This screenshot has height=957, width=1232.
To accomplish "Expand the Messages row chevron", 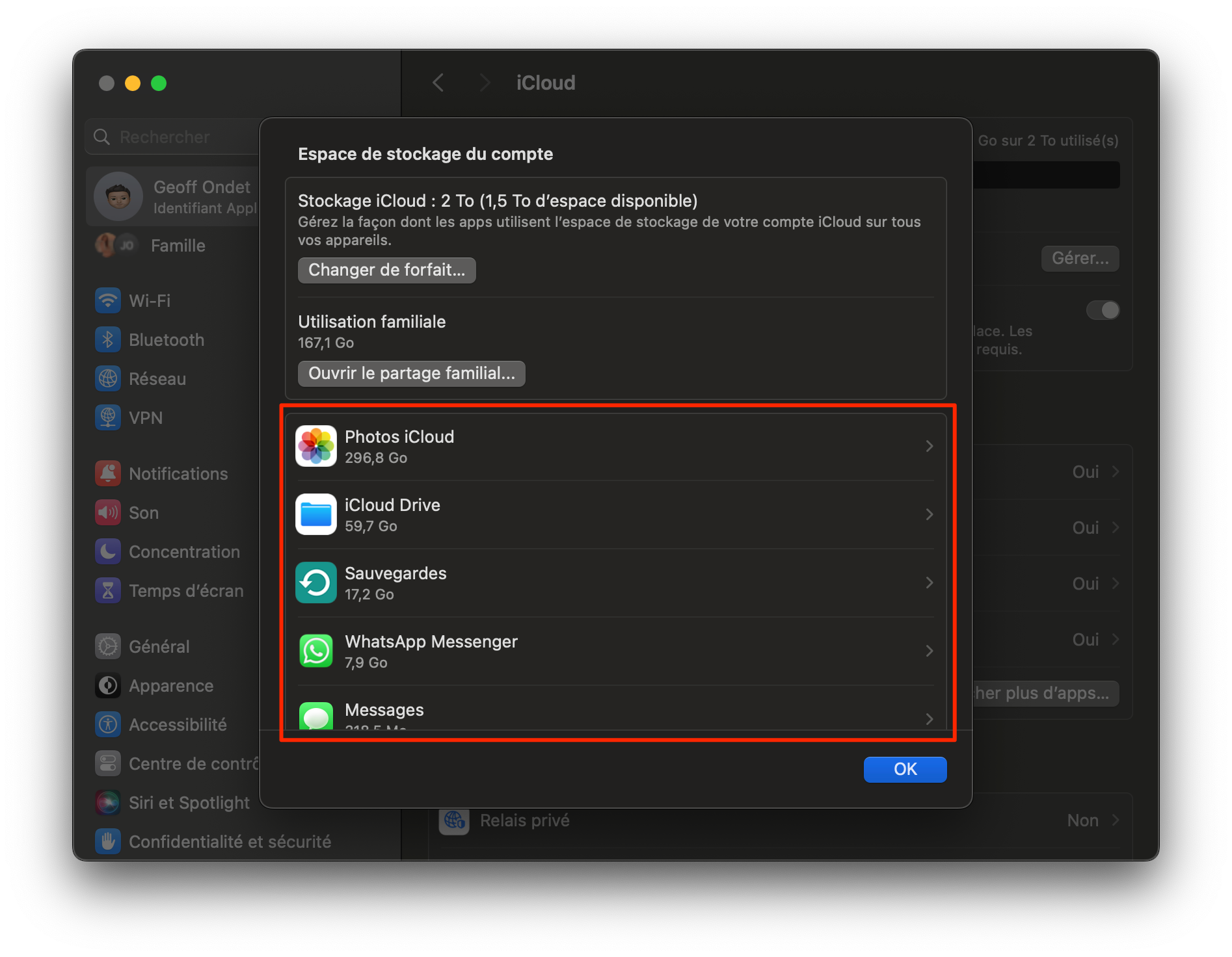I will tap(930, 719).
